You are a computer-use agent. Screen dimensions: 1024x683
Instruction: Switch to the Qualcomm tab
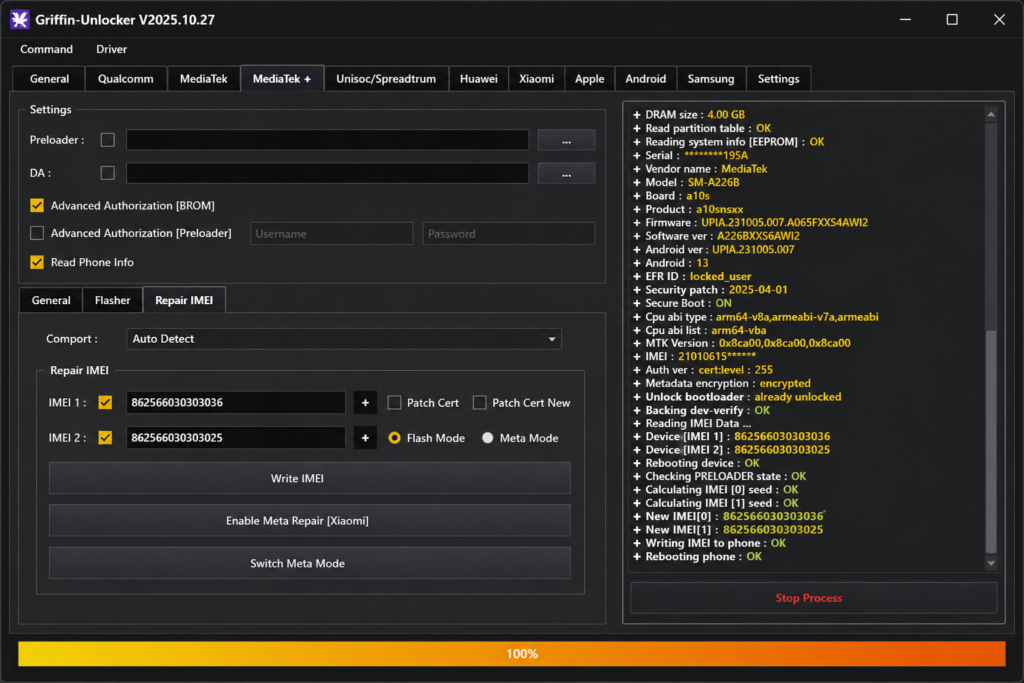(125, 79)
